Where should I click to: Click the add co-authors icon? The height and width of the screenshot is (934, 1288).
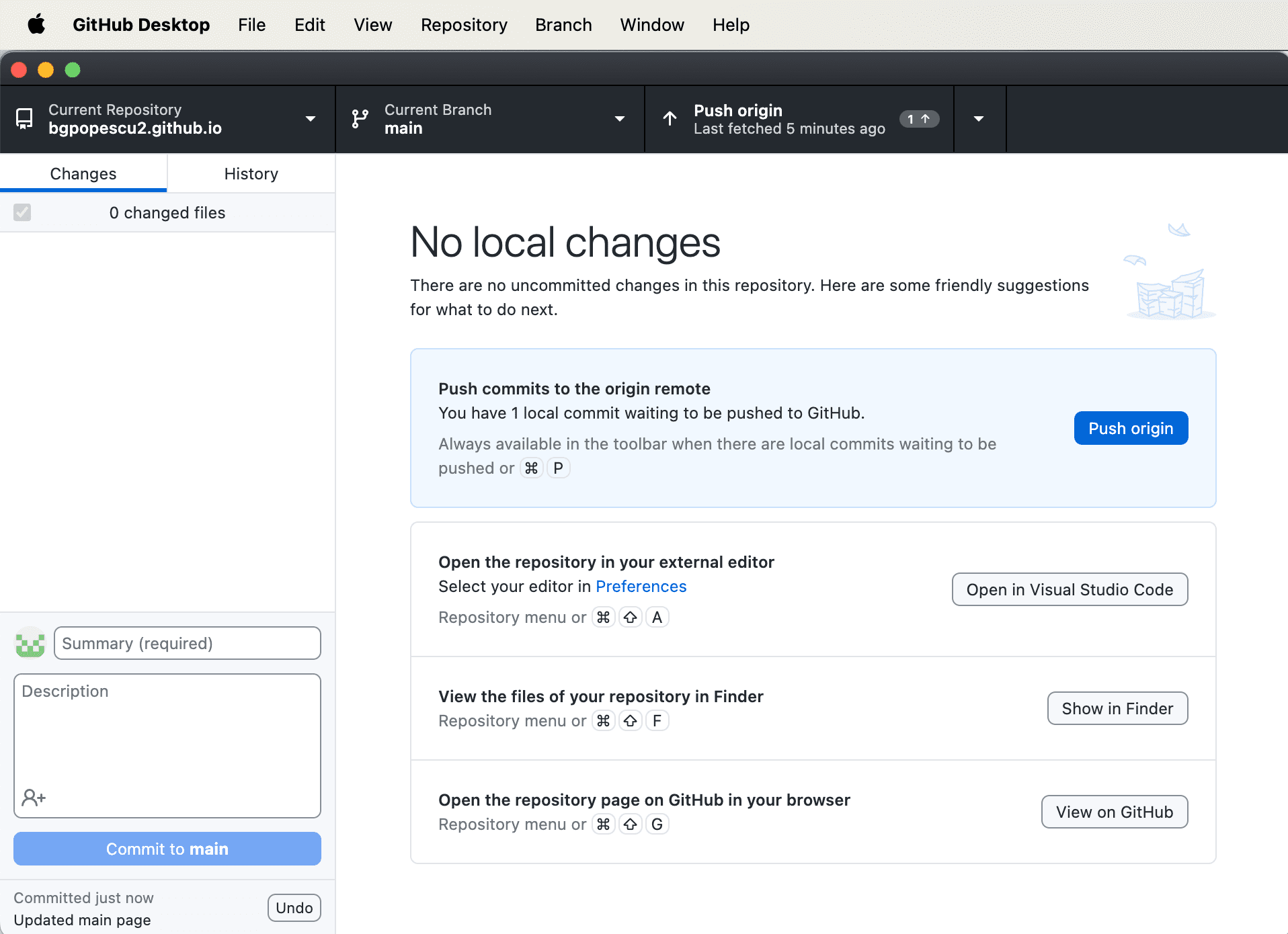pos(34,798)
